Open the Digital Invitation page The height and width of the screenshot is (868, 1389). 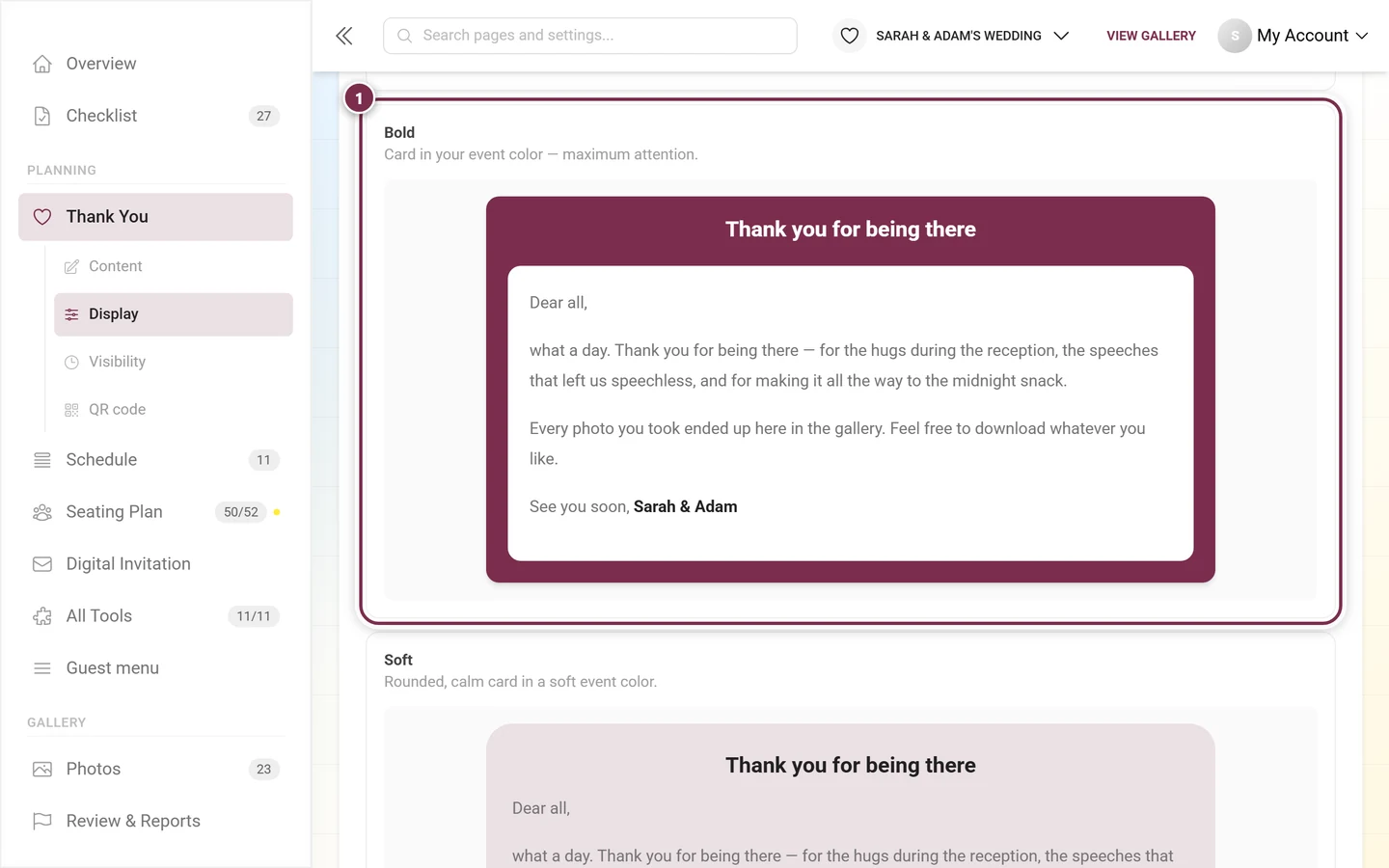155,564
